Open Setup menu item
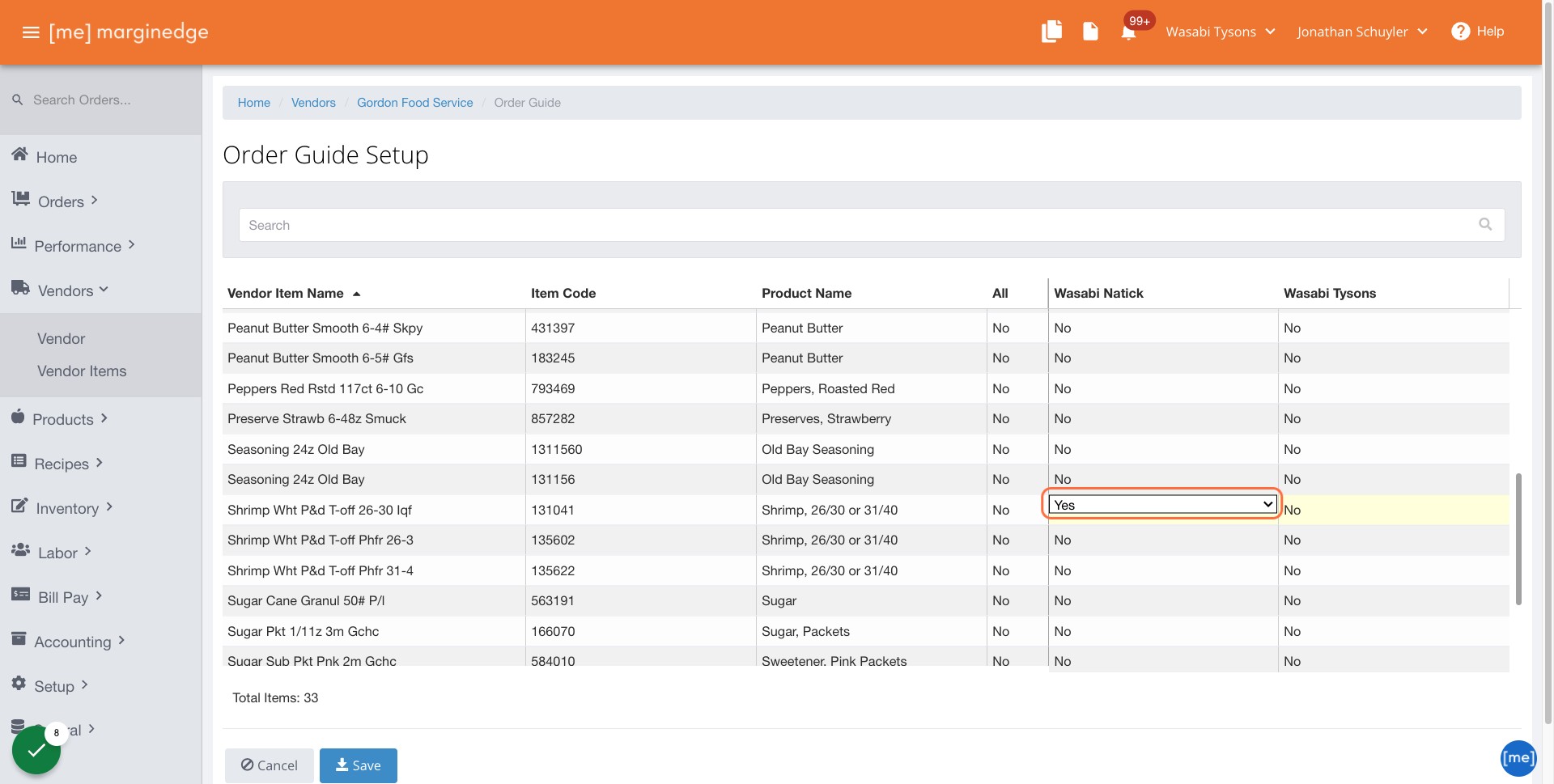The image size is (1554, 784). 54,687
